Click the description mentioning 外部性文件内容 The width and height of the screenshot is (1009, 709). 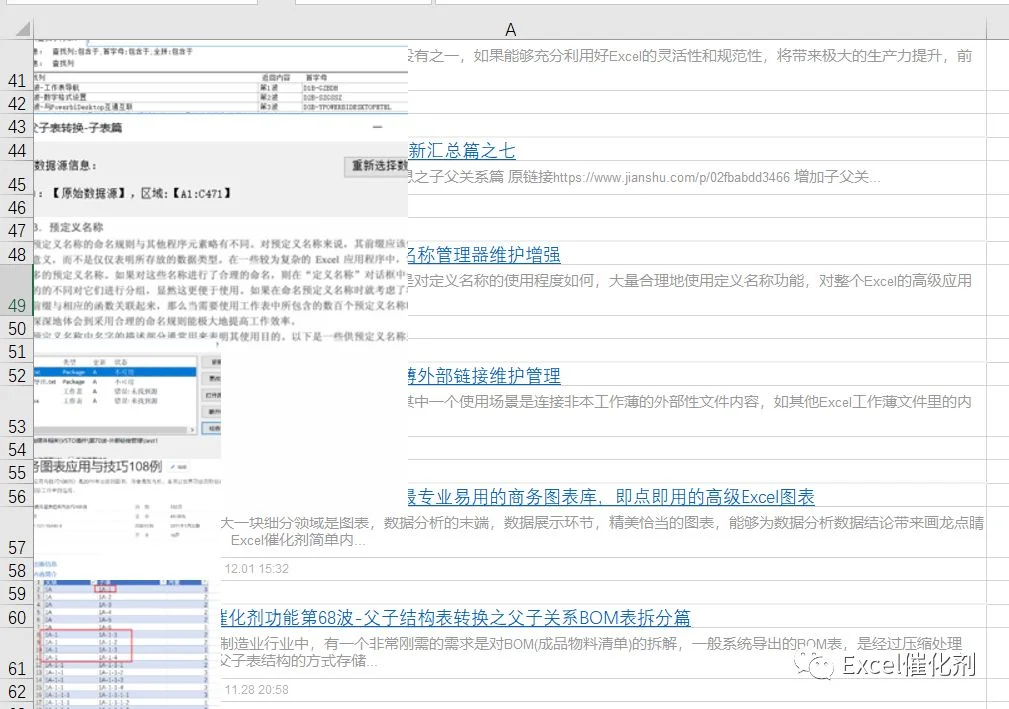point(690,401)
